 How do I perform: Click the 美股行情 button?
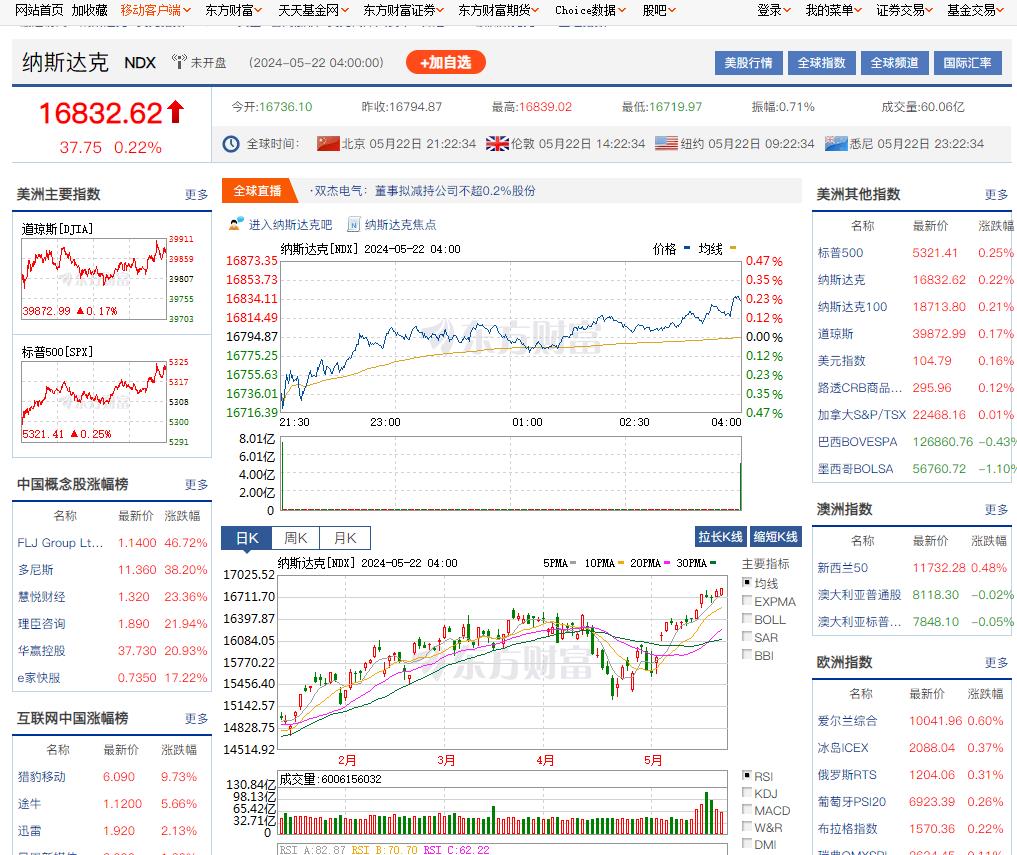[748, 63]
